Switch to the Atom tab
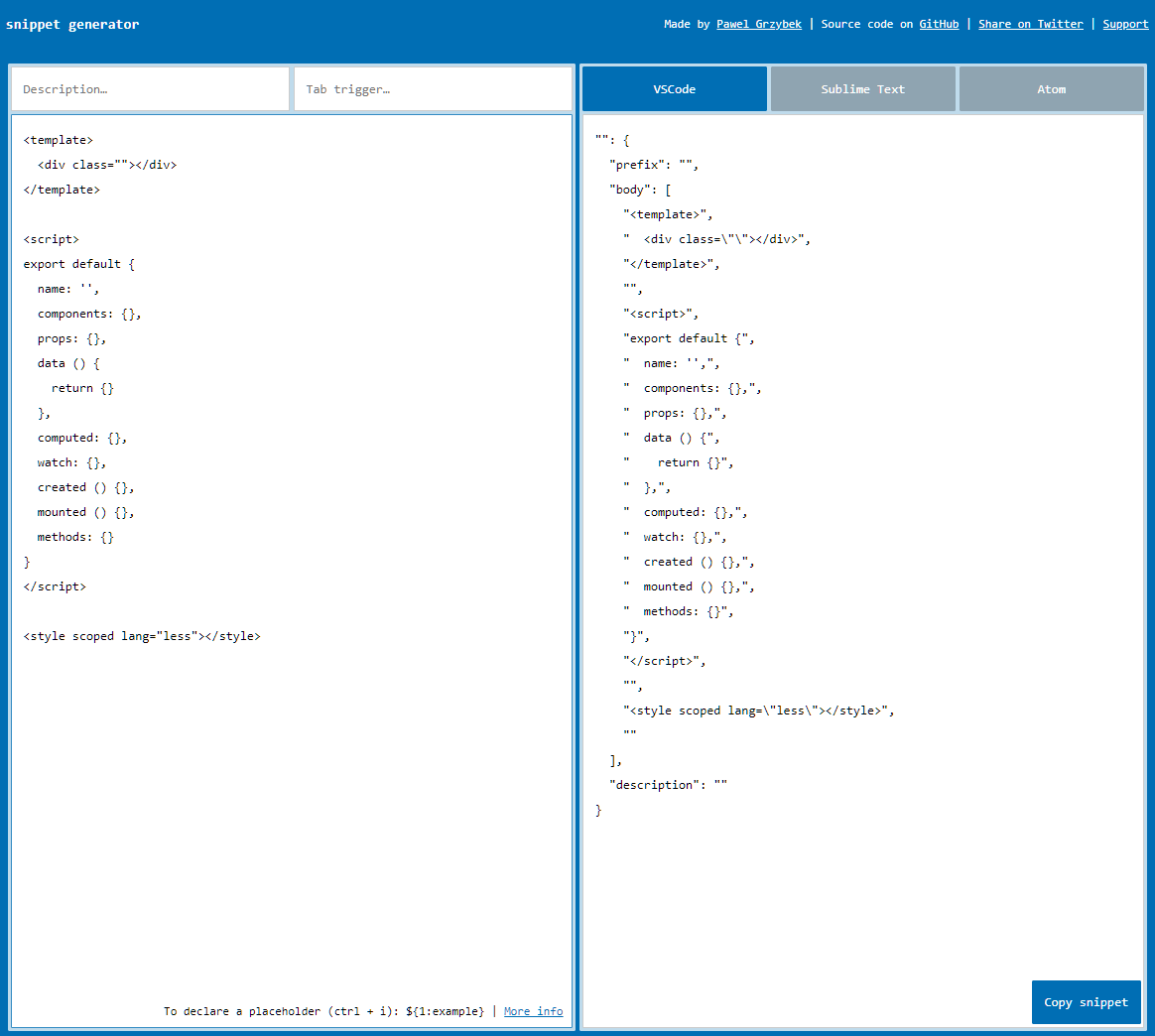Viewport: 1155px width, 1036px height. 1051,89
